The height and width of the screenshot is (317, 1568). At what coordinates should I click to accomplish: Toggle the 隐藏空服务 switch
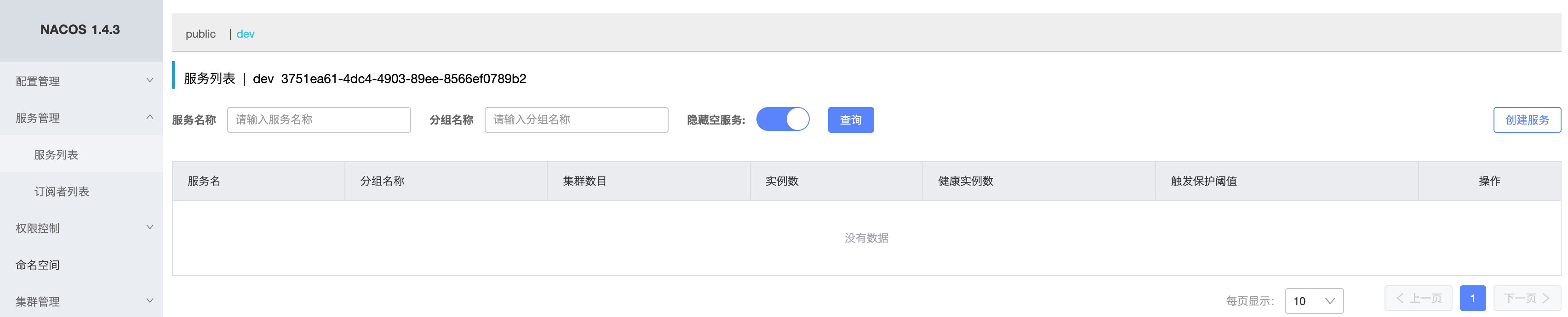pos(782,119)
